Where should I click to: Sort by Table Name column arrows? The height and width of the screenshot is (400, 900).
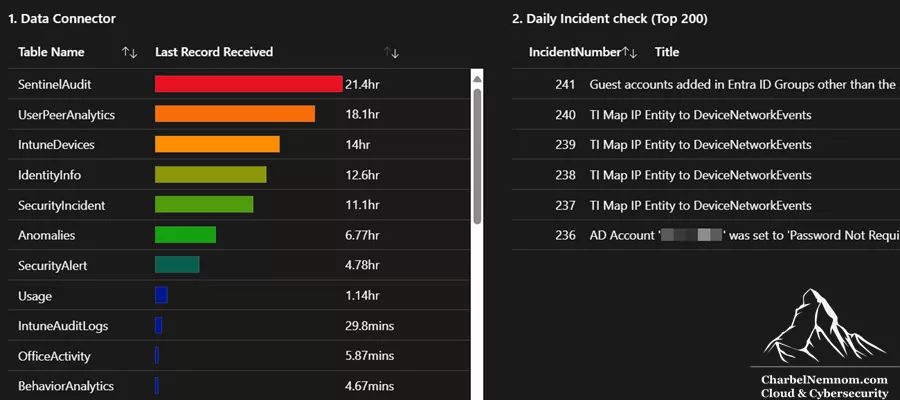pyautogui.click(x=130, y=53)
